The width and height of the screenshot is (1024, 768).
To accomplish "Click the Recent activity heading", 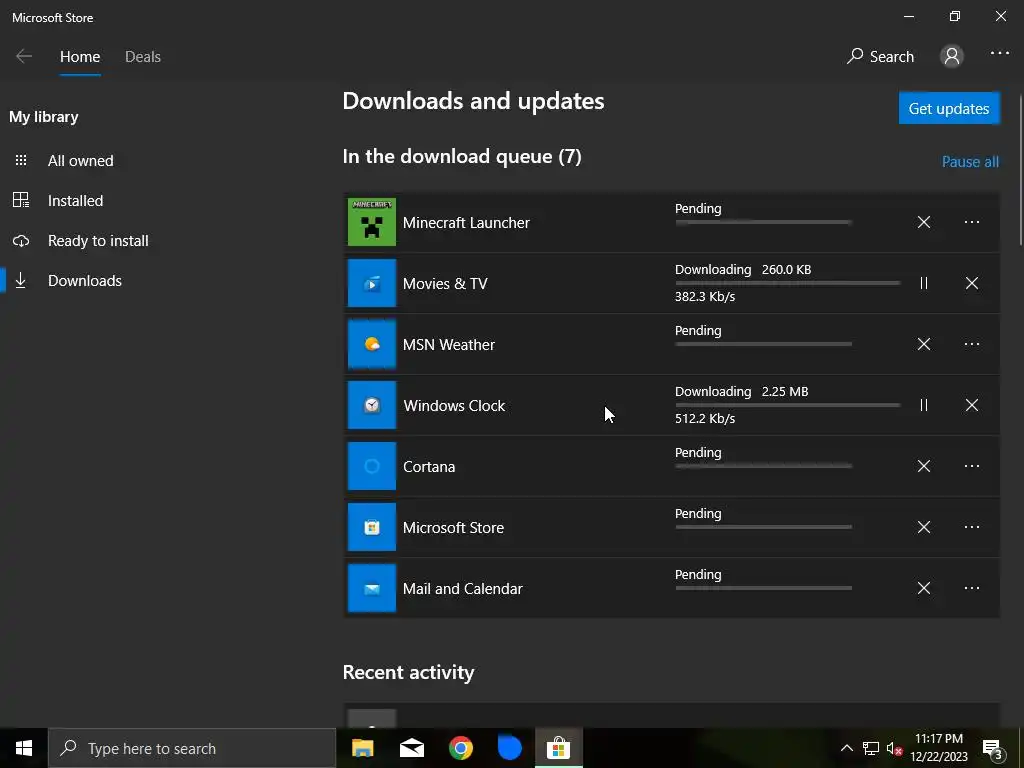I will [408, 672].
